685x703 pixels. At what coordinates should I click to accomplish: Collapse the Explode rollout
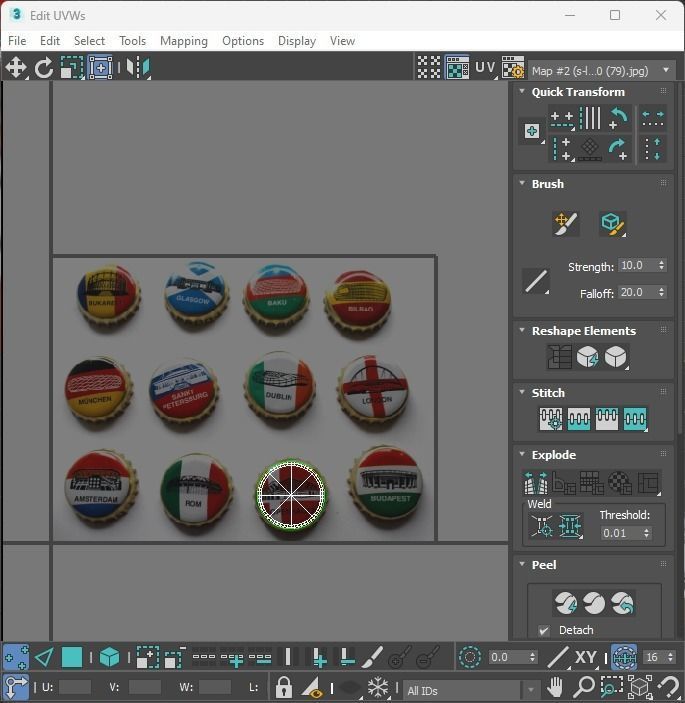pyautogui.click(x=522, y=454)
